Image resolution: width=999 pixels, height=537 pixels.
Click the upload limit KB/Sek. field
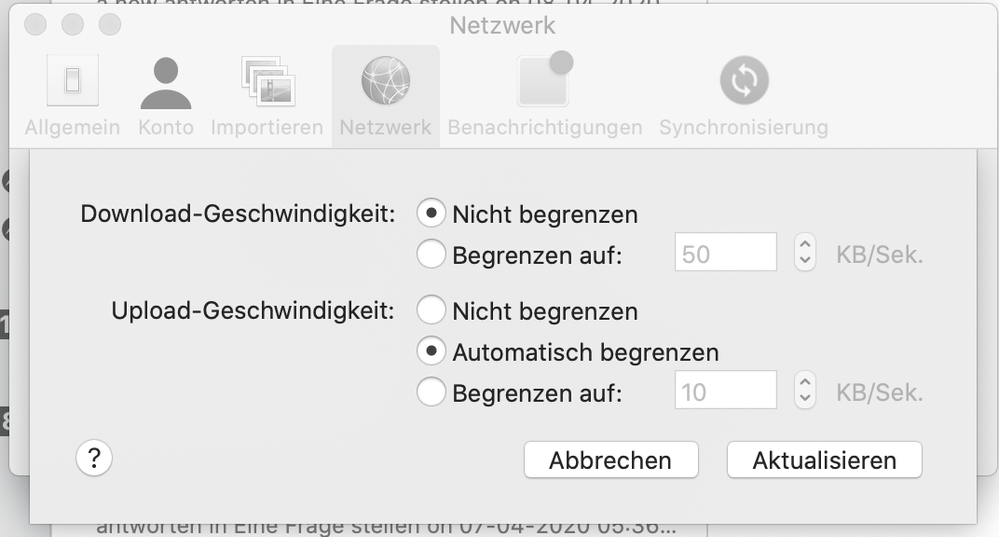tap(726, 392)
